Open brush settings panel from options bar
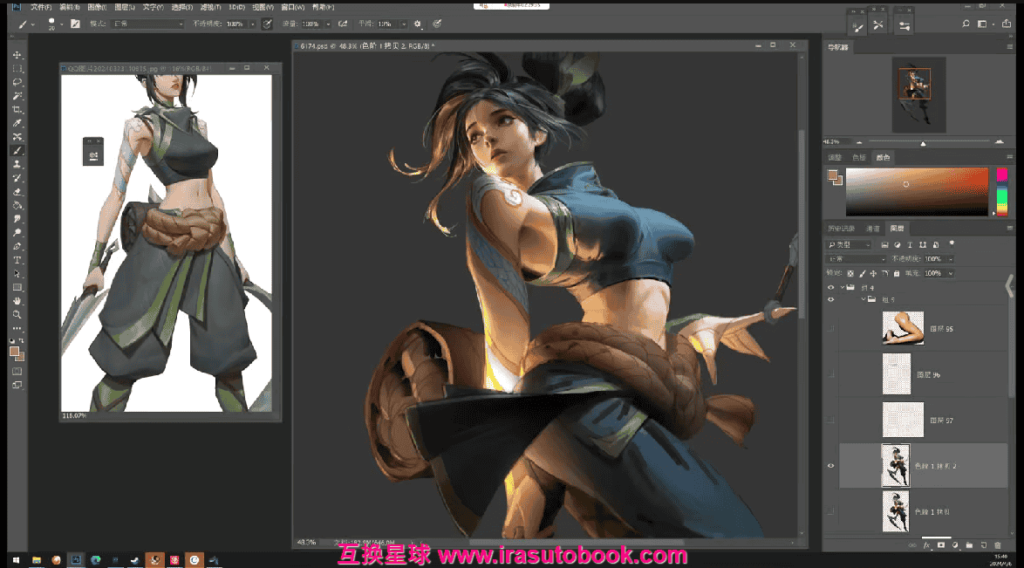 [75, 24]
